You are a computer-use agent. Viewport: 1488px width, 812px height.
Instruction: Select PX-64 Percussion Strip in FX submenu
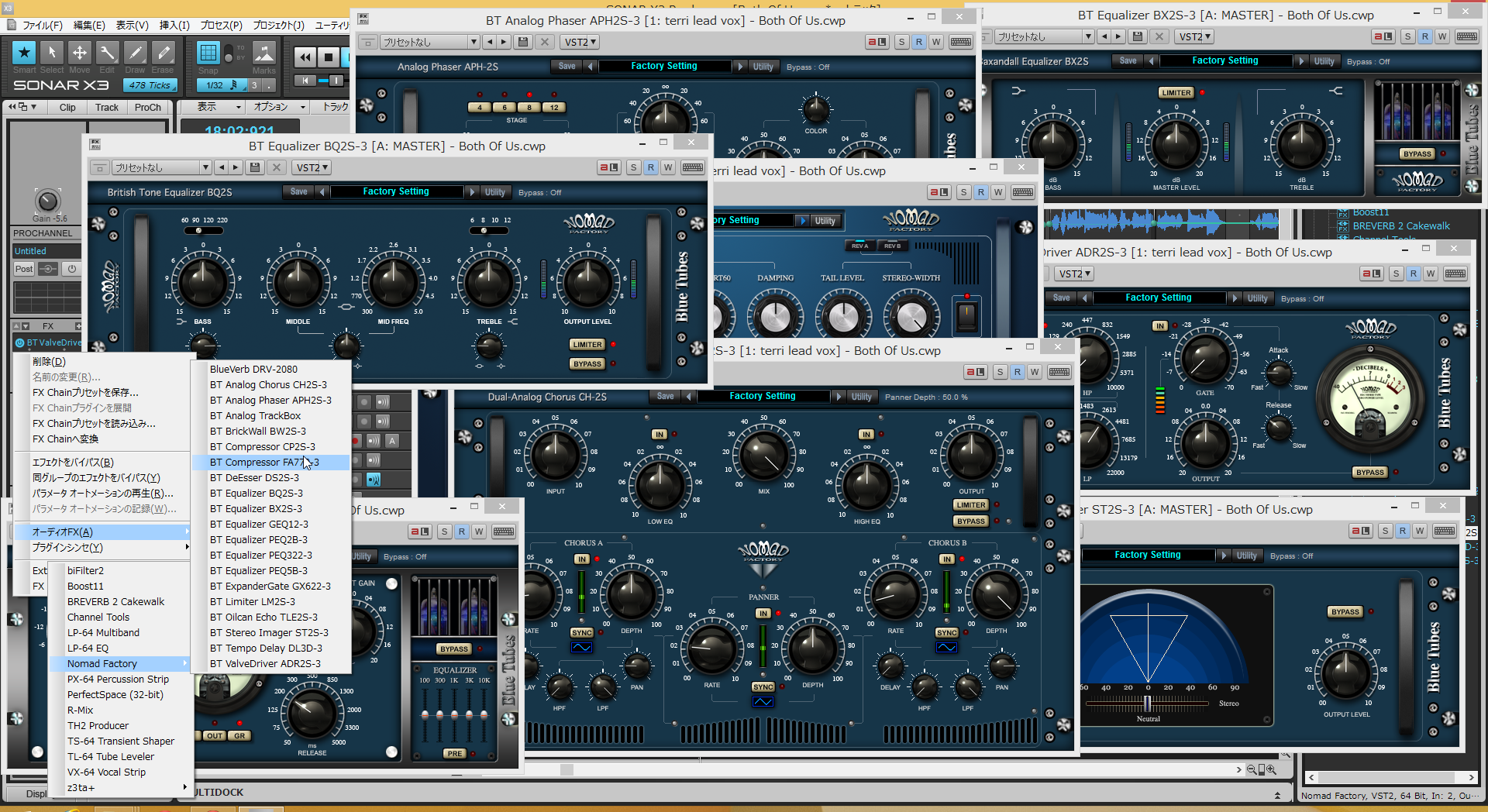coord(118,680)
